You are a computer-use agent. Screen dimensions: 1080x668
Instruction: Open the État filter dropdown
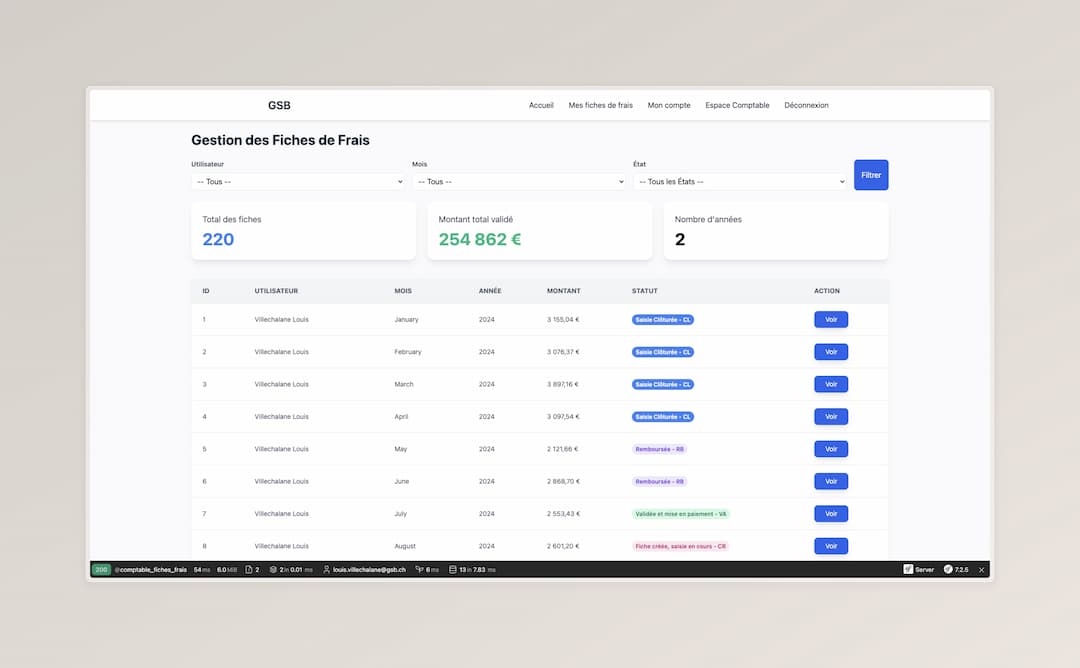[x=740, y=182]
